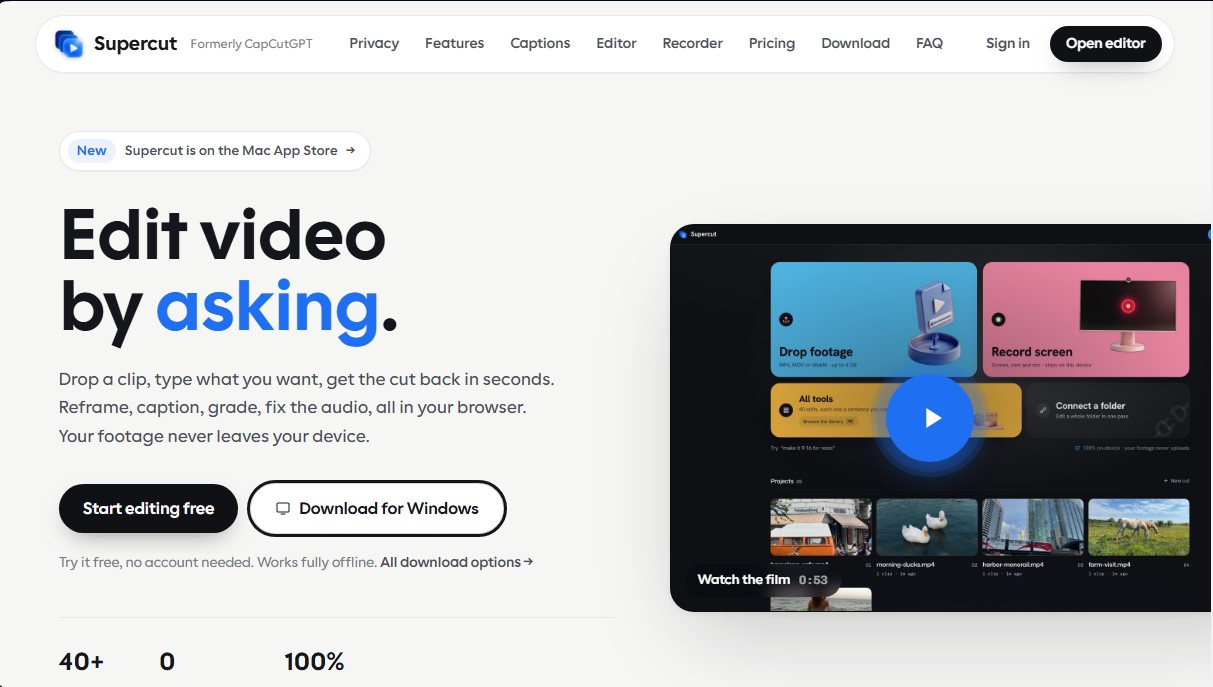Click the arrow icon after "All download options"
This screenshot has width=1213, height=687.
pos(528,562)
